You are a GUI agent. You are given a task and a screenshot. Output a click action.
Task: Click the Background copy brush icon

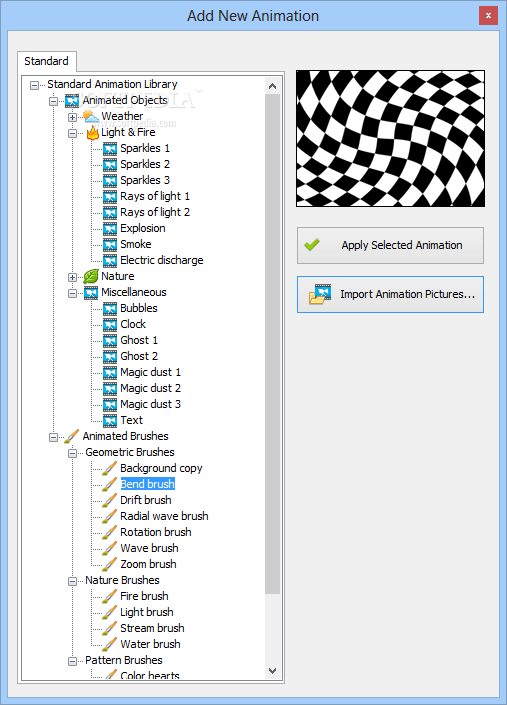tap(110, 469)
